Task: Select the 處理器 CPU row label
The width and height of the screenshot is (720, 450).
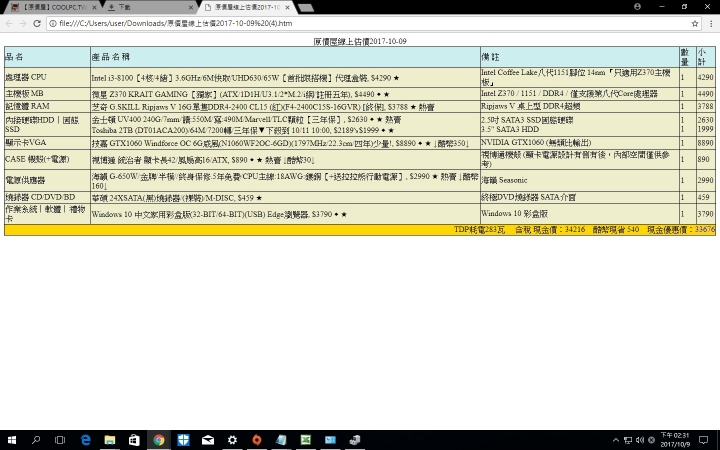Action: [x=26, y=77]
